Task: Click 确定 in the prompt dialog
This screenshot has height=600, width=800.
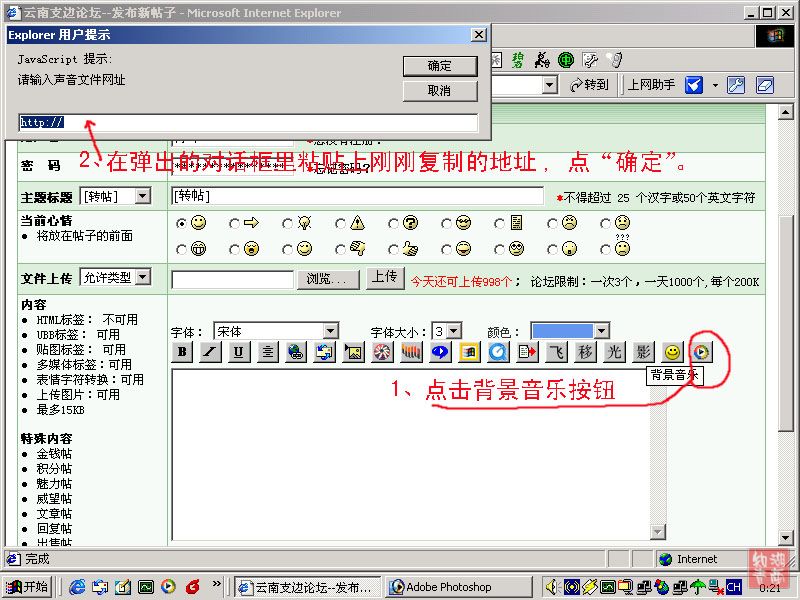Action: (x=439, y=66)
